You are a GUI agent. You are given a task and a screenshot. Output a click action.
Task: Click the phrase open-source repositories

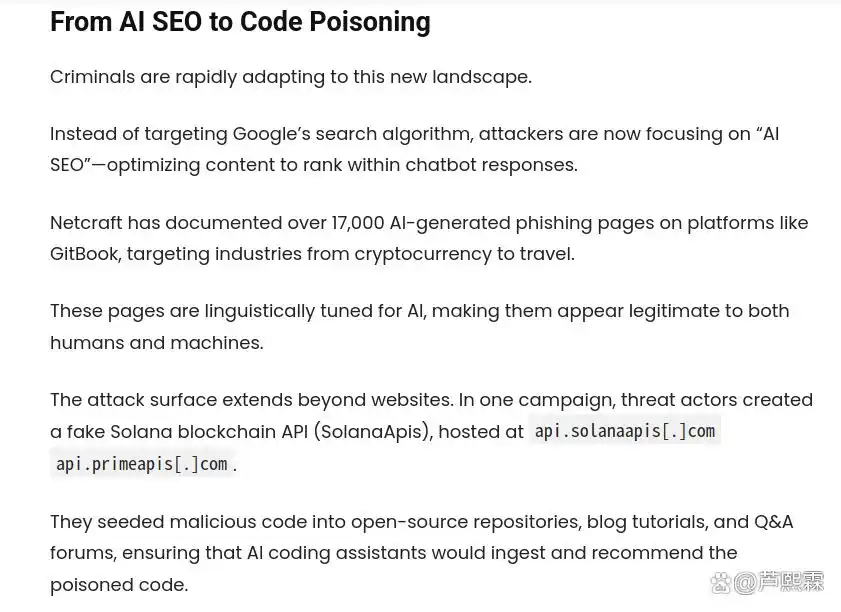pyautogui.click(x=466, y=522)
